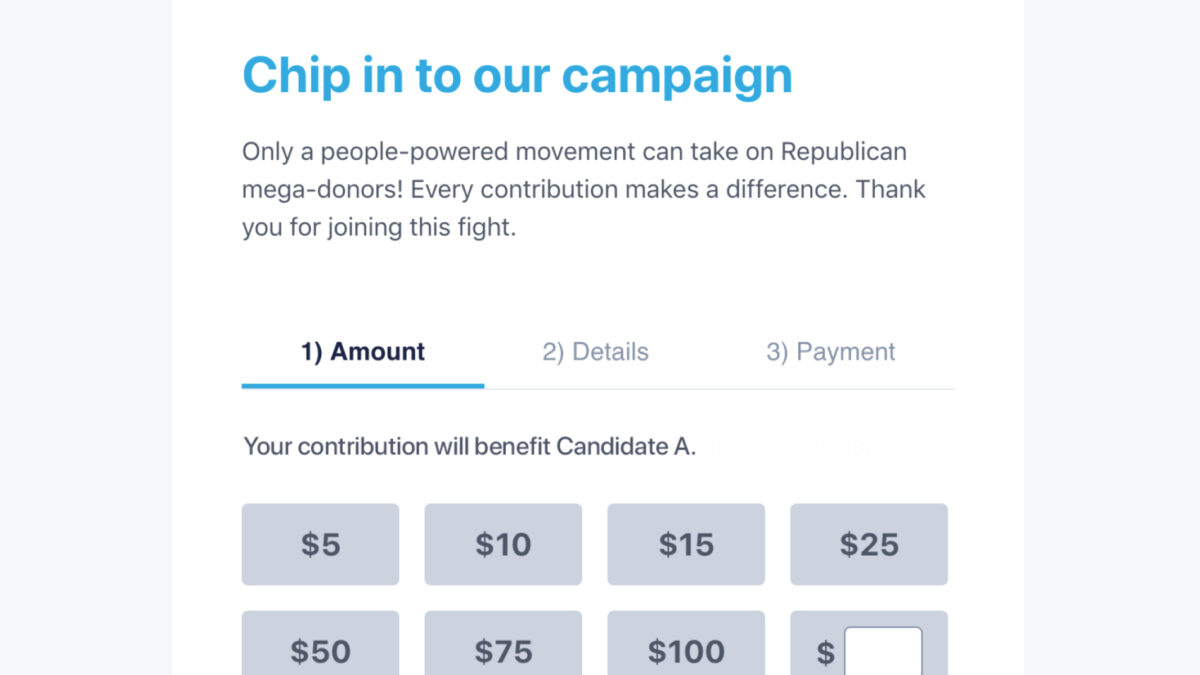Open the 2) Details tab

(595, 352)
